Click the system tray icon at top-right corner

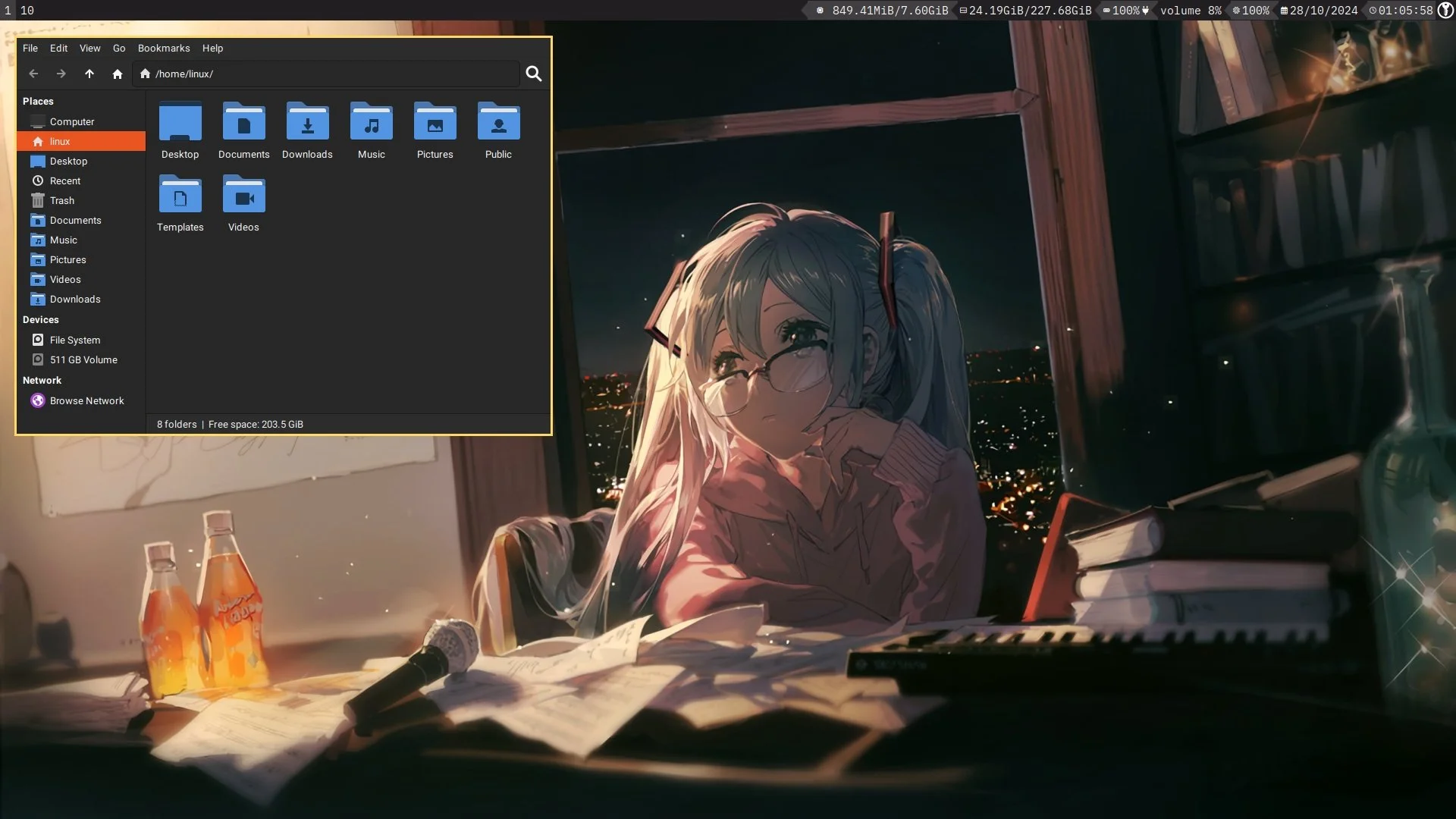click(x=1445, y=10)
